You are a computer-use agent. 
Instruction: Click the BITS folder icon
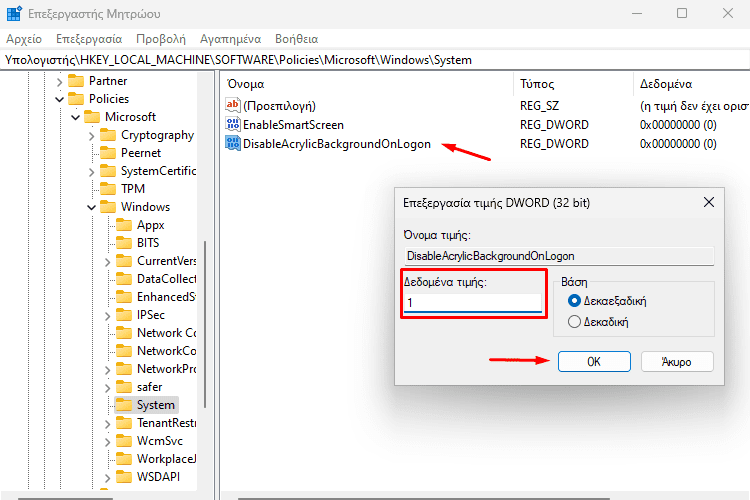point(124,243)
